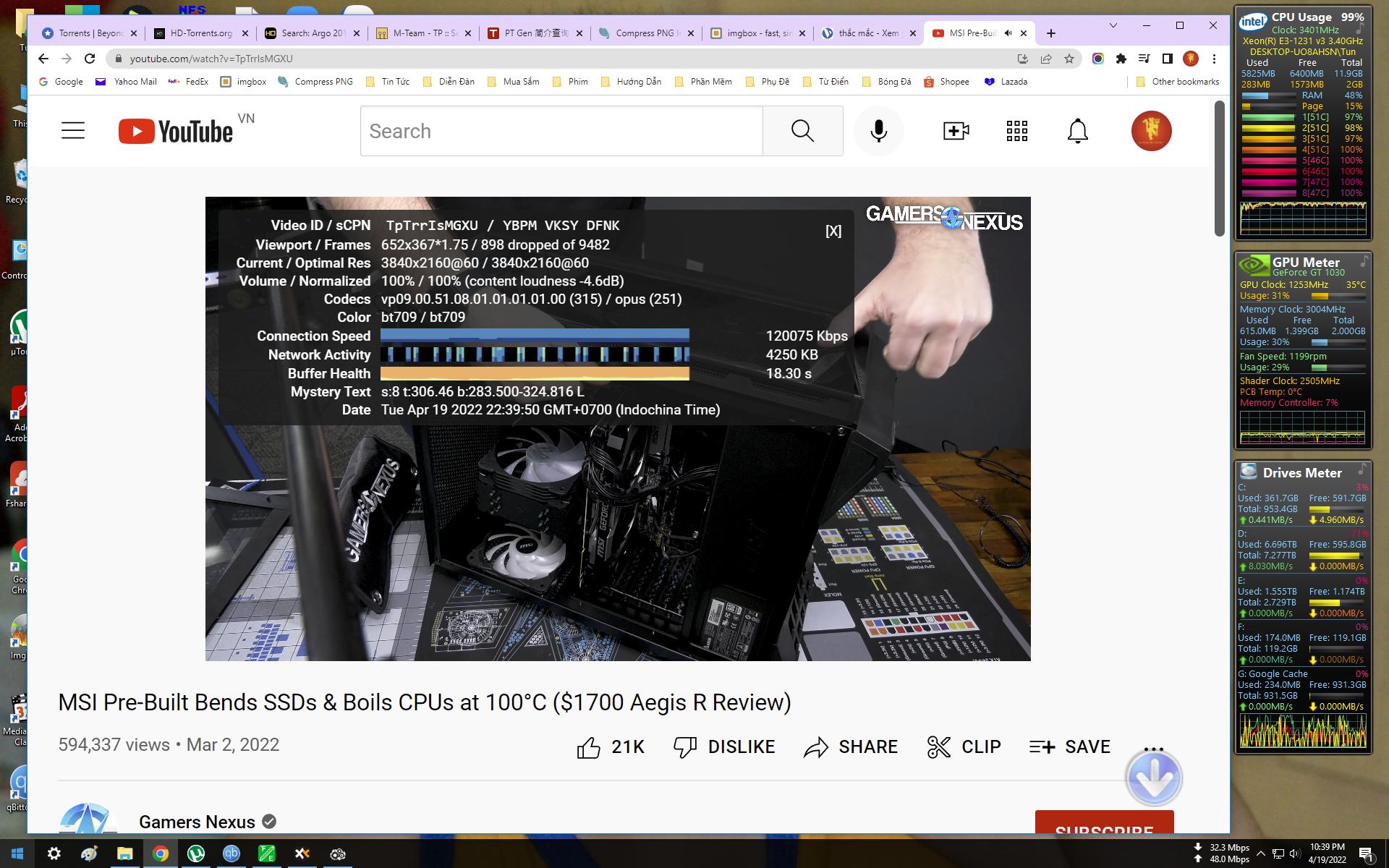Viewport: 1389px width, 868px height.
Task: Open the YouTube guide hamburger menu
Action: coord(73,131)
